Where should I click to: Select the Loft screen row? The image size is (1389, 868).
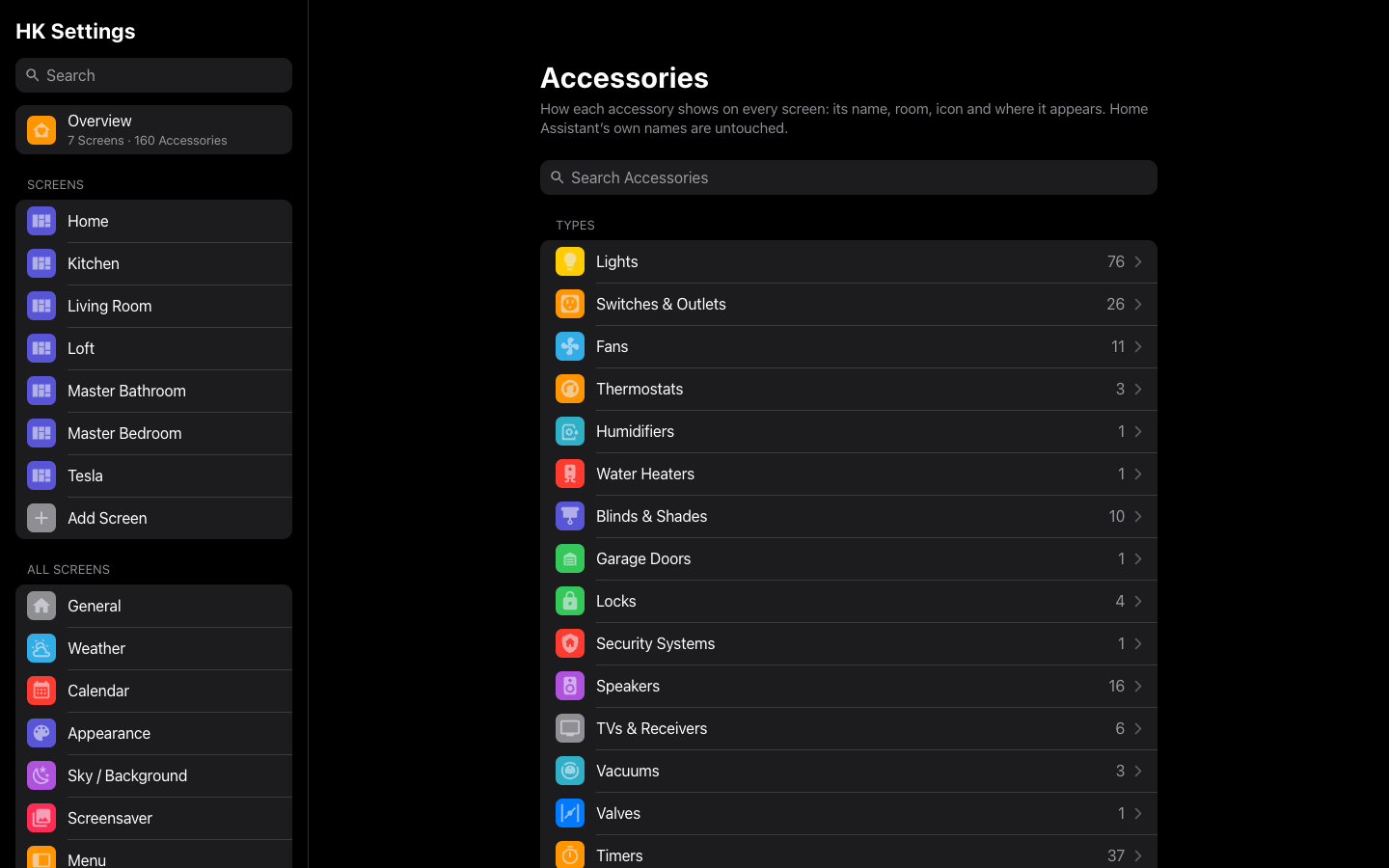(x=153, y=348)
